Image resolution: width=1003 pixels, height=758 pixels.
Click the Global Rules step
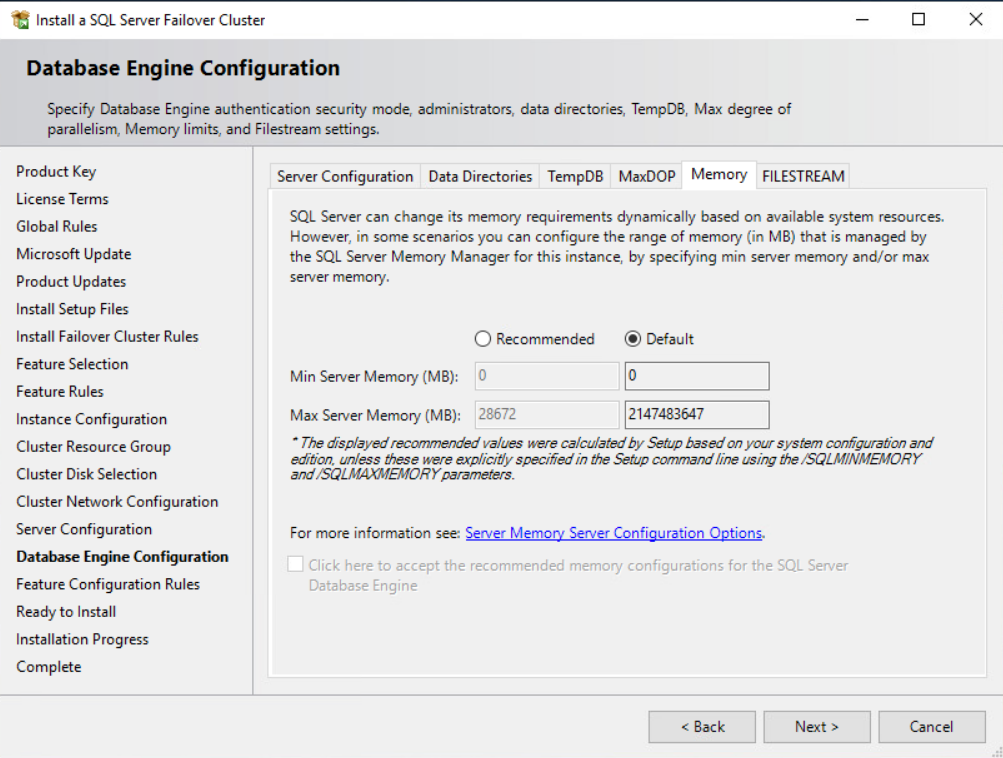click(x=56, y=226)
